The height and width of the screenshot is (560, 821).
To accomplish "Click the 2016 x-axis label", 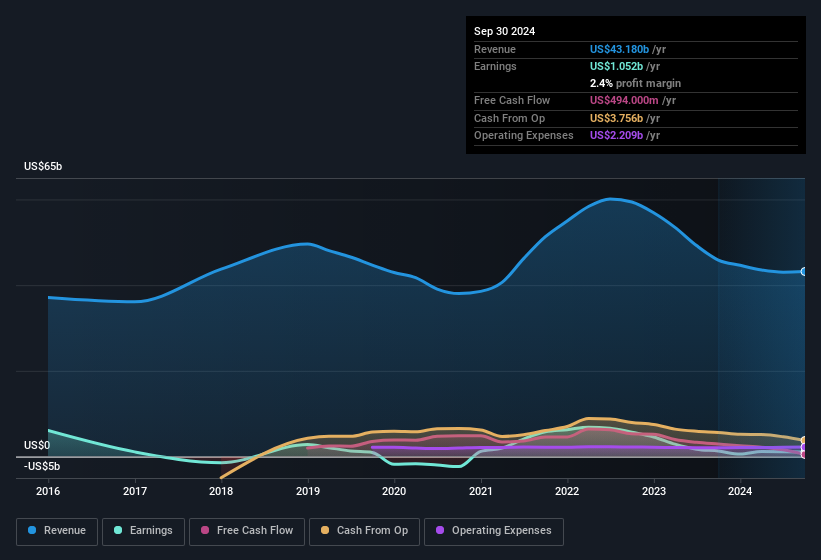I will tap(48, 491).
